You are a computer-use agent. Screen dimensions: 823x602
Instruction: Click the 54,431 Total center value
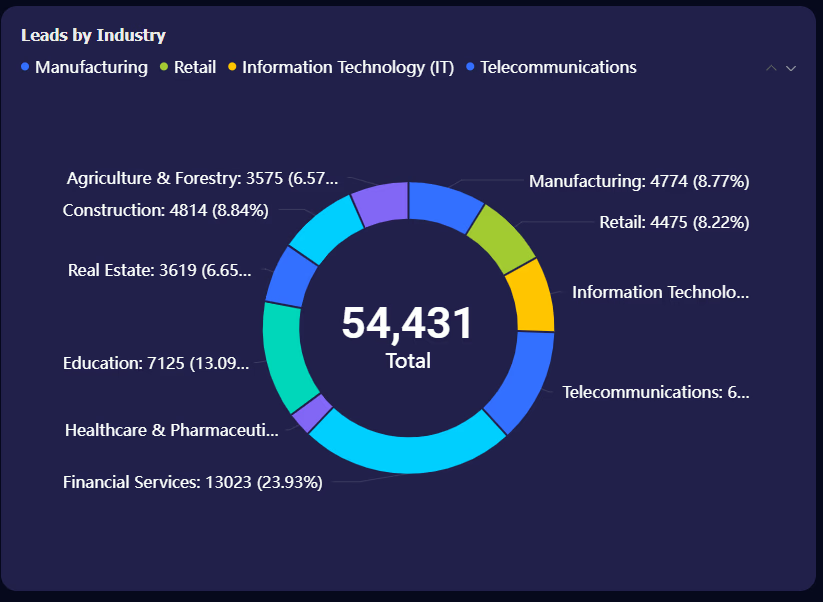click(x=408, y=336)
